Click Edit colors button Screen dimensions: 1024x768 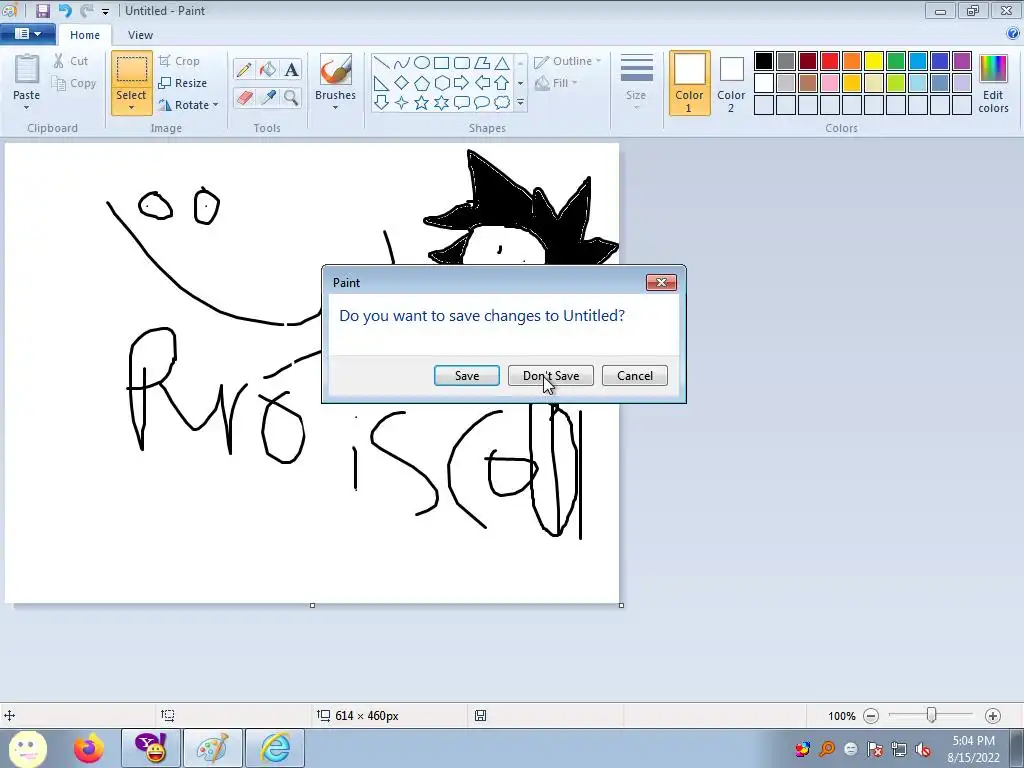993,83
